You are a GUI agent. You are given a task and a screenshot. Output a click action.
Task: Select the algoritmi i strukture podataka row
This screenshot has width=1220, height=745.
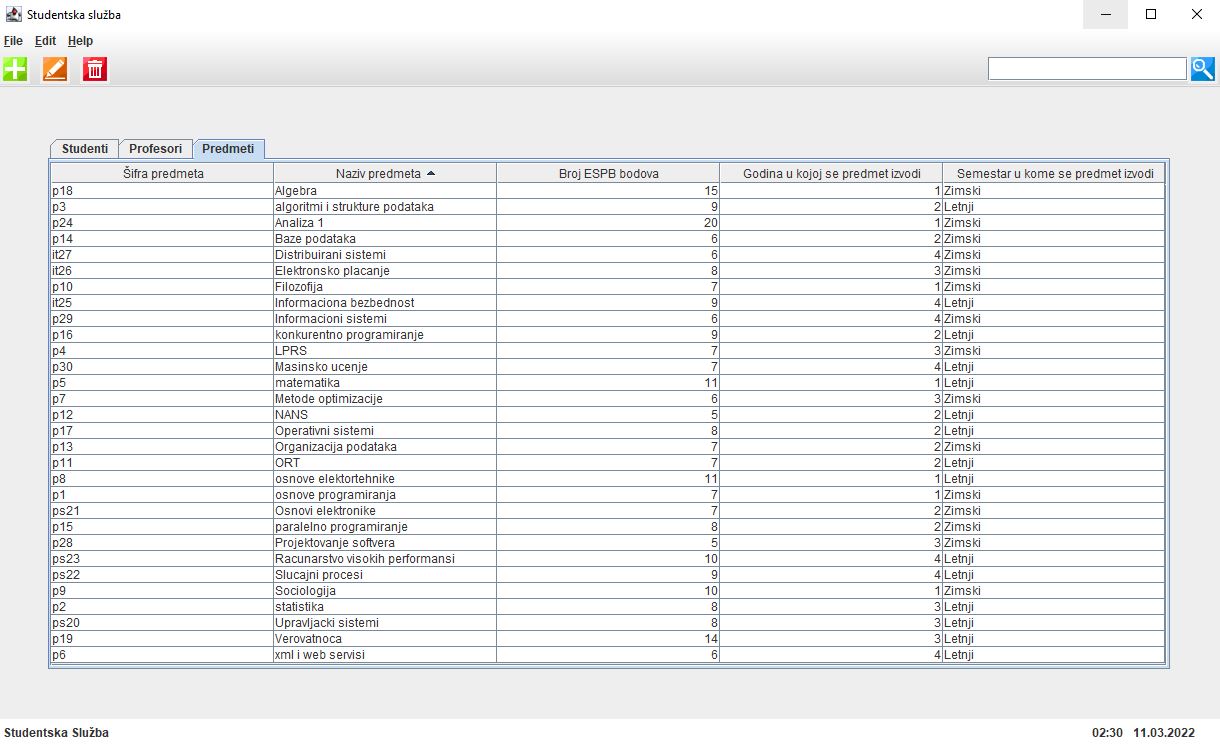(608, 207)
